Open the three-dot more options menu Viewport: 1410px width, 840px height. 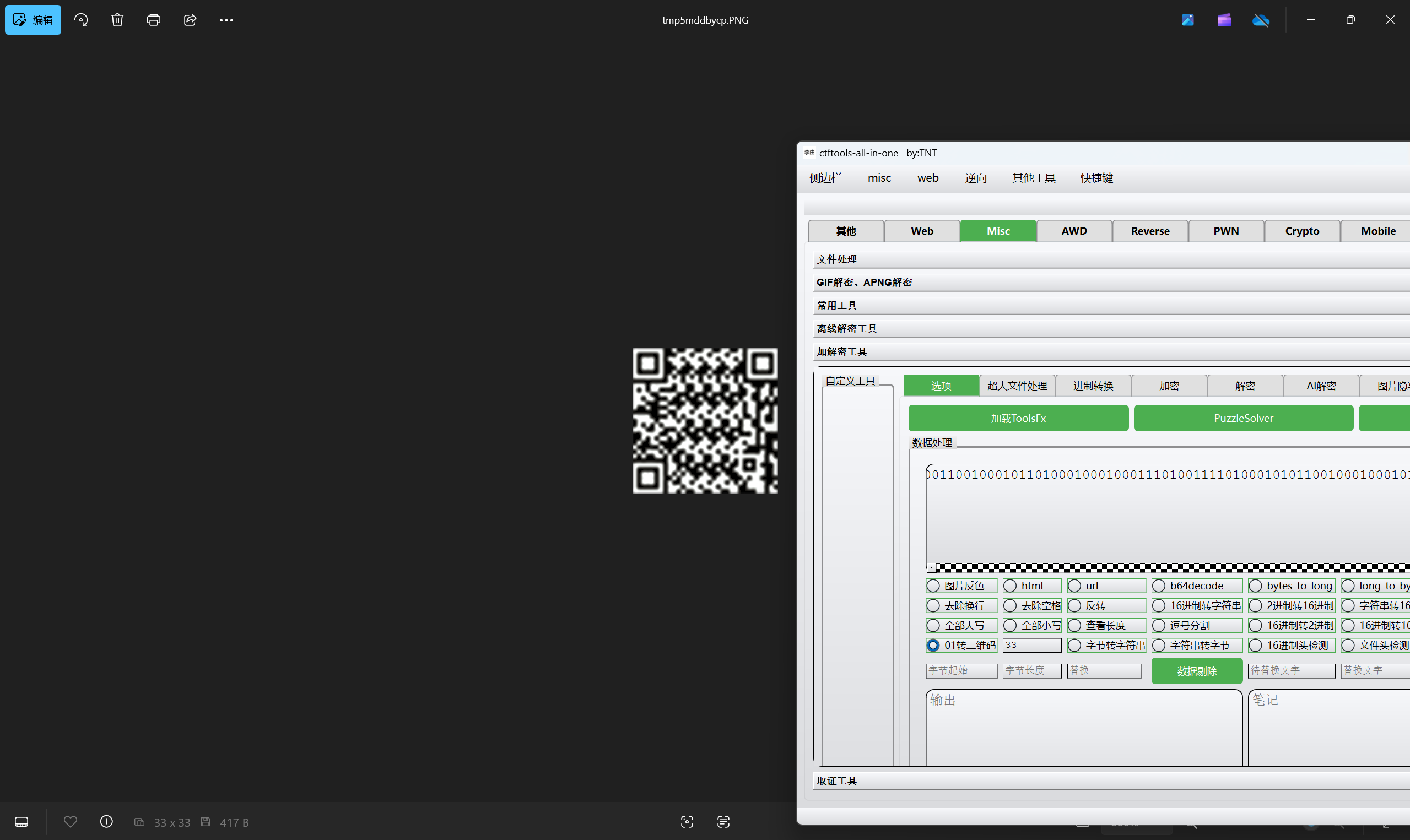(x=226, y=20)
